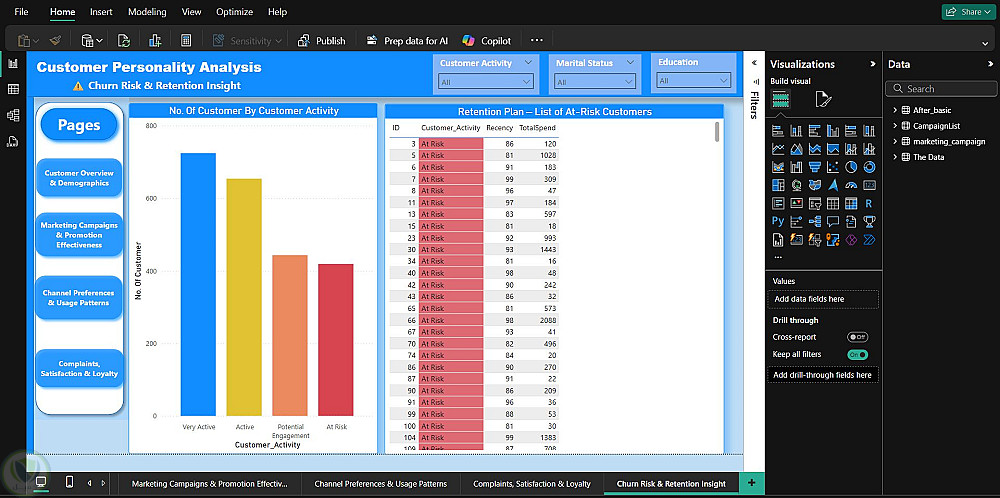The height and width of the screenshot is (498, 1000).
Task: Select the Donut chart visual
Action: tap(869, 167)
